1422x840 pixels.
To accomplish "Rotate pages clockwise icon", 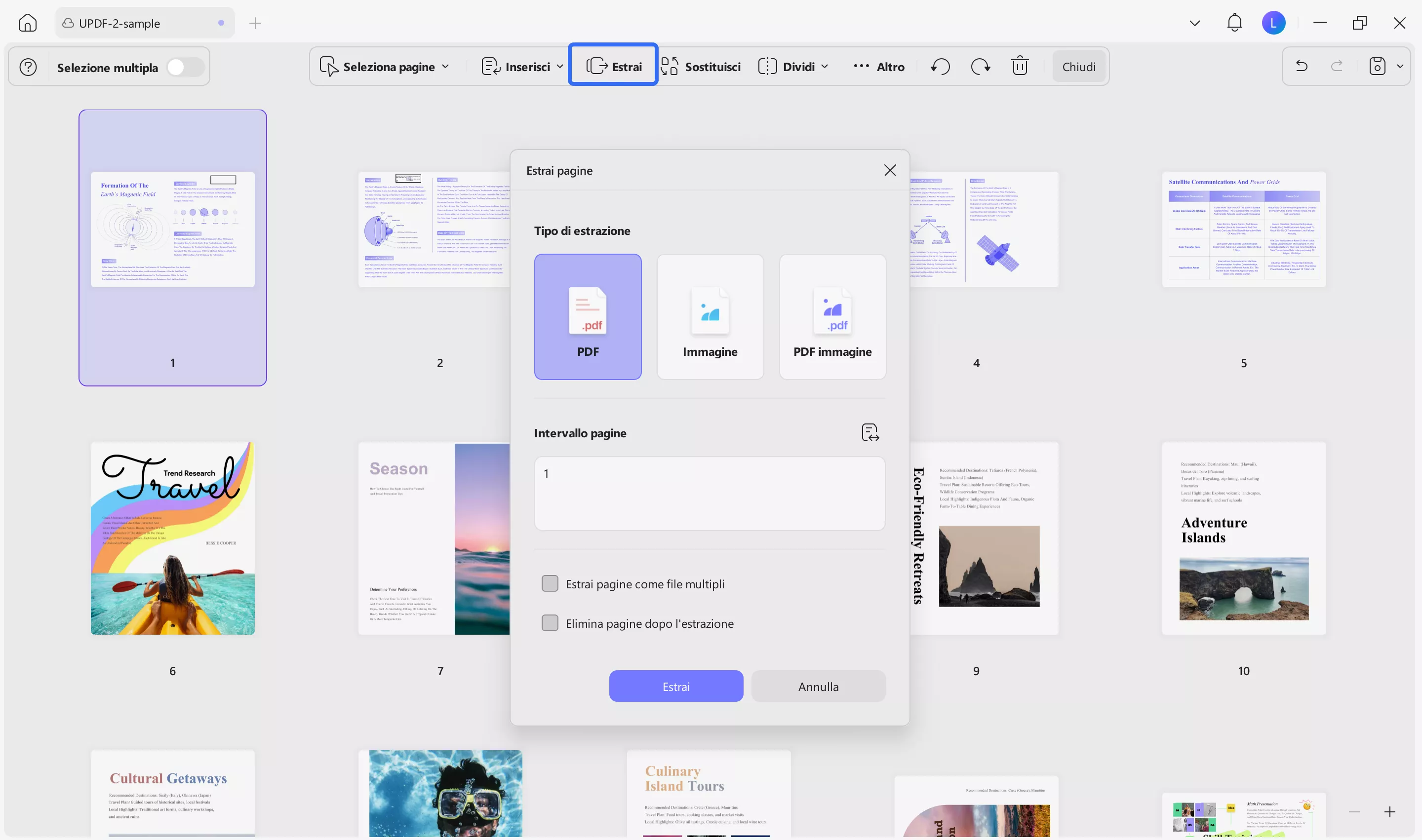I will (x=980, y=67).
